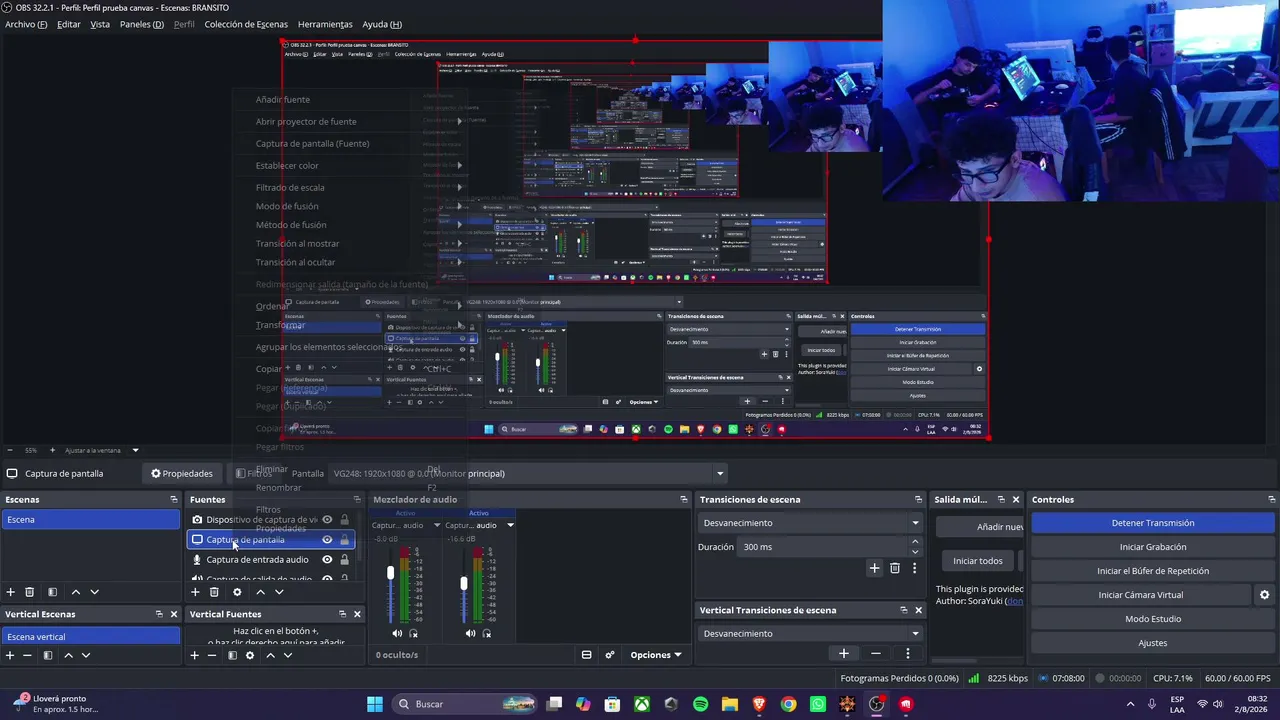Open advanced audio properties gears icon
Viewport: 1280px width, 720px height.
click(x=610, y=655)
